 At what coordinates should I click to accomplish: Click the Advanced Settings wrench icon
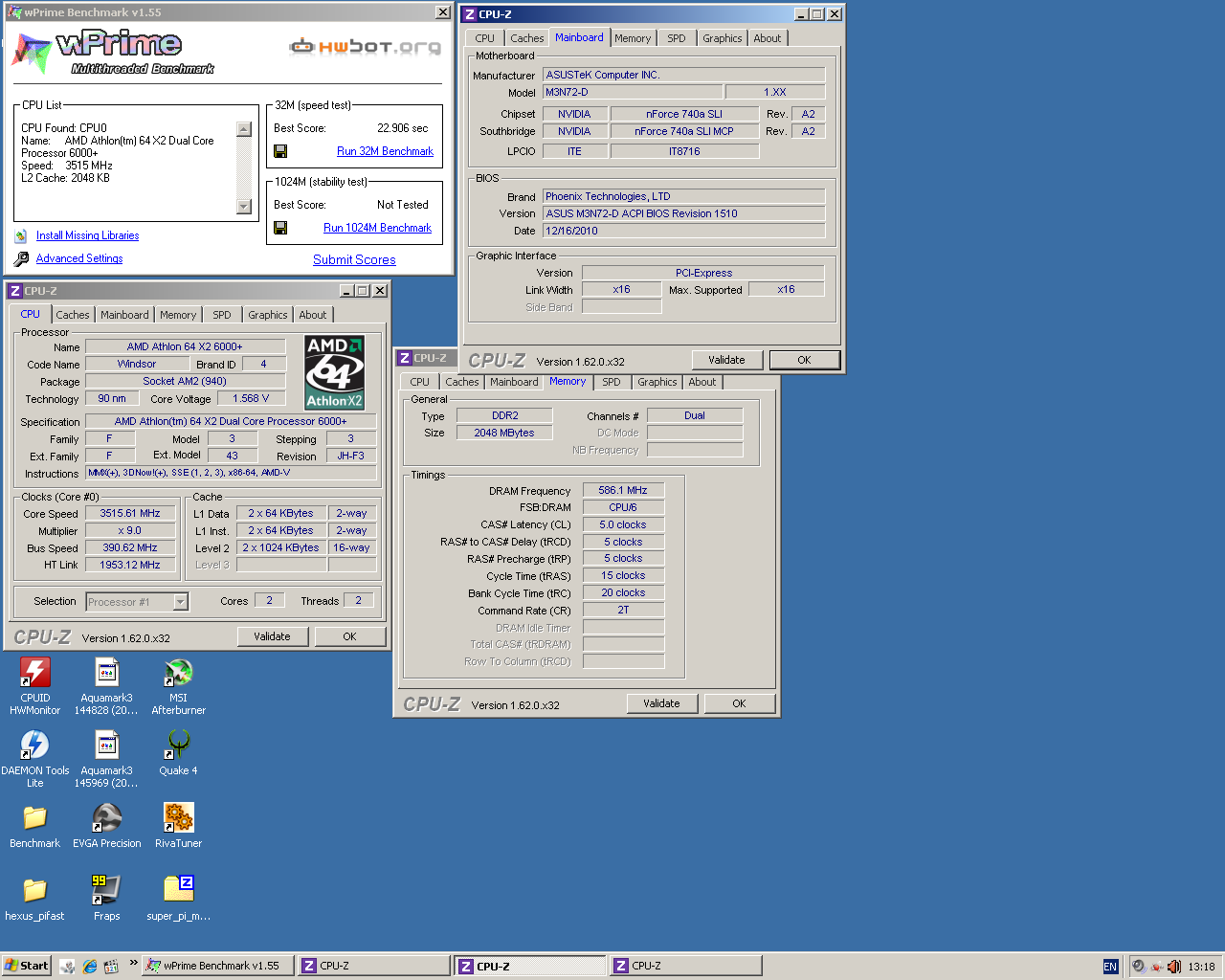21,258
